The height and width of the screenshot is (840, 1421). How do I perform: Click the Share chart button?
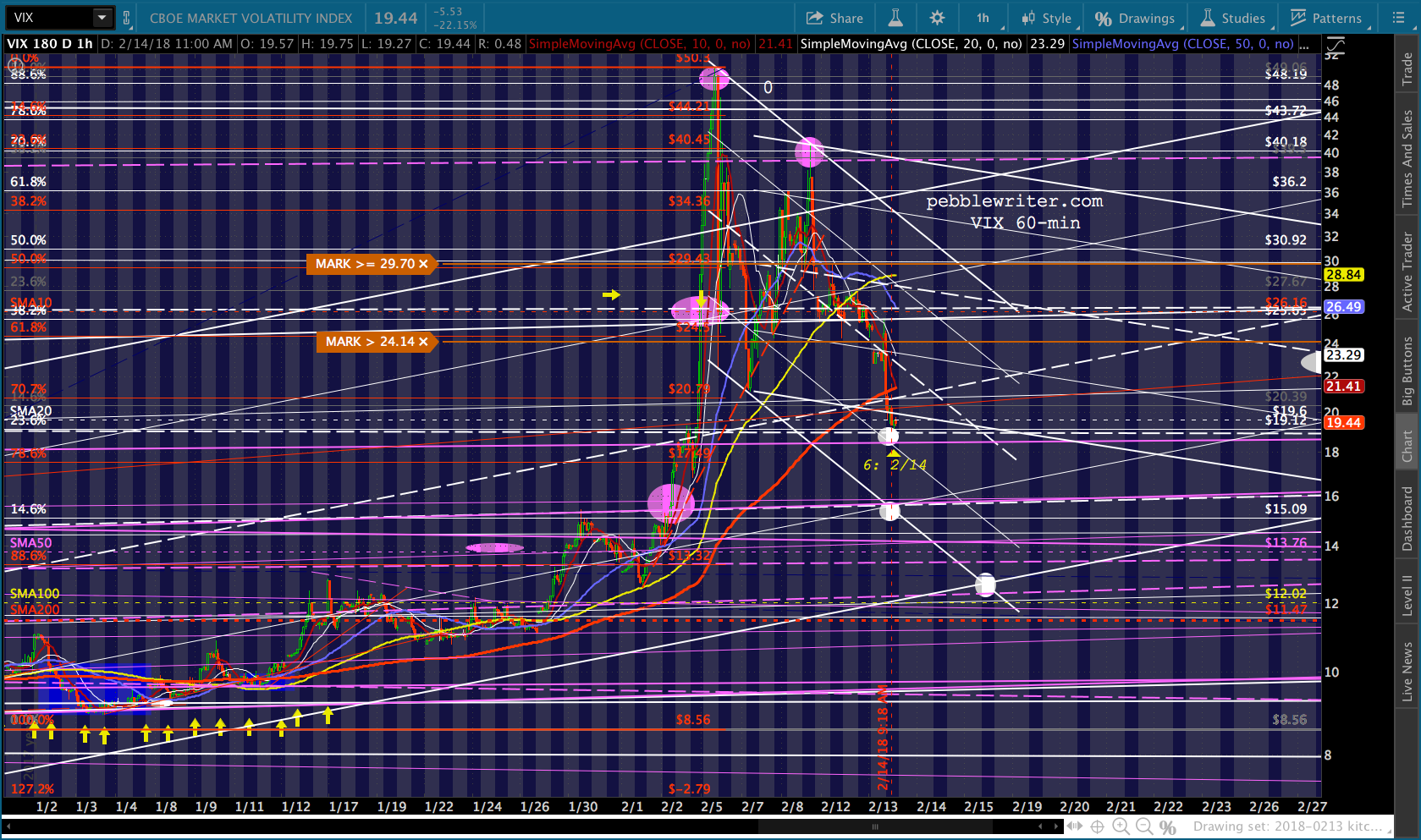pos(834,18)
